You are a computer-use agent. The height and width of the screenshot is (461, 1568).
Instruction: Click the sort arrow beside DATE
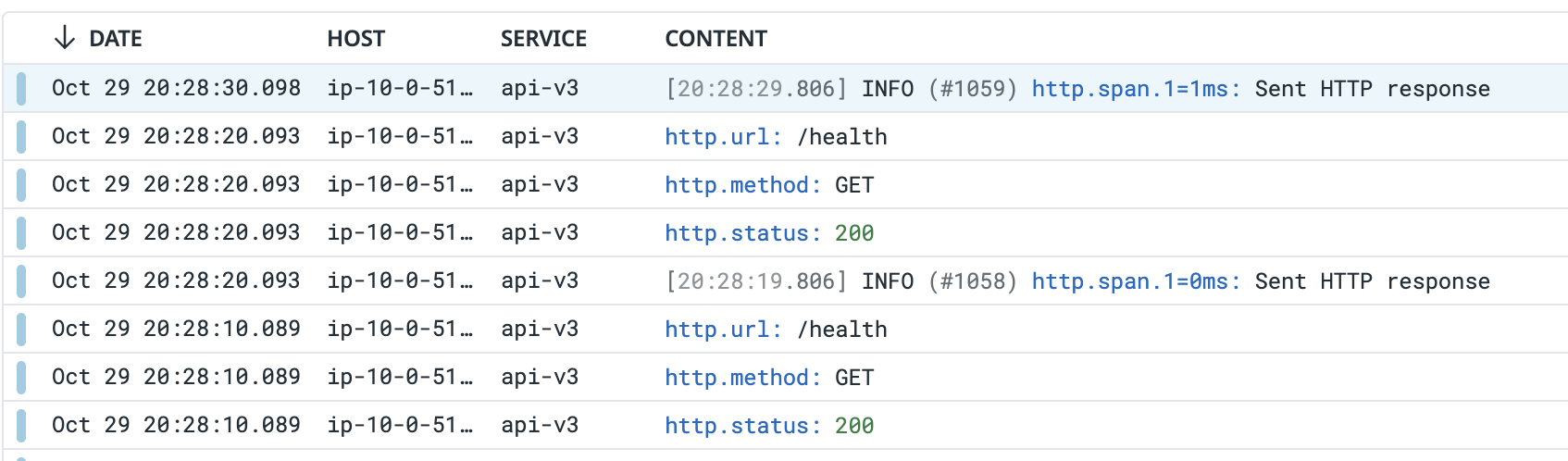point(64,38)
